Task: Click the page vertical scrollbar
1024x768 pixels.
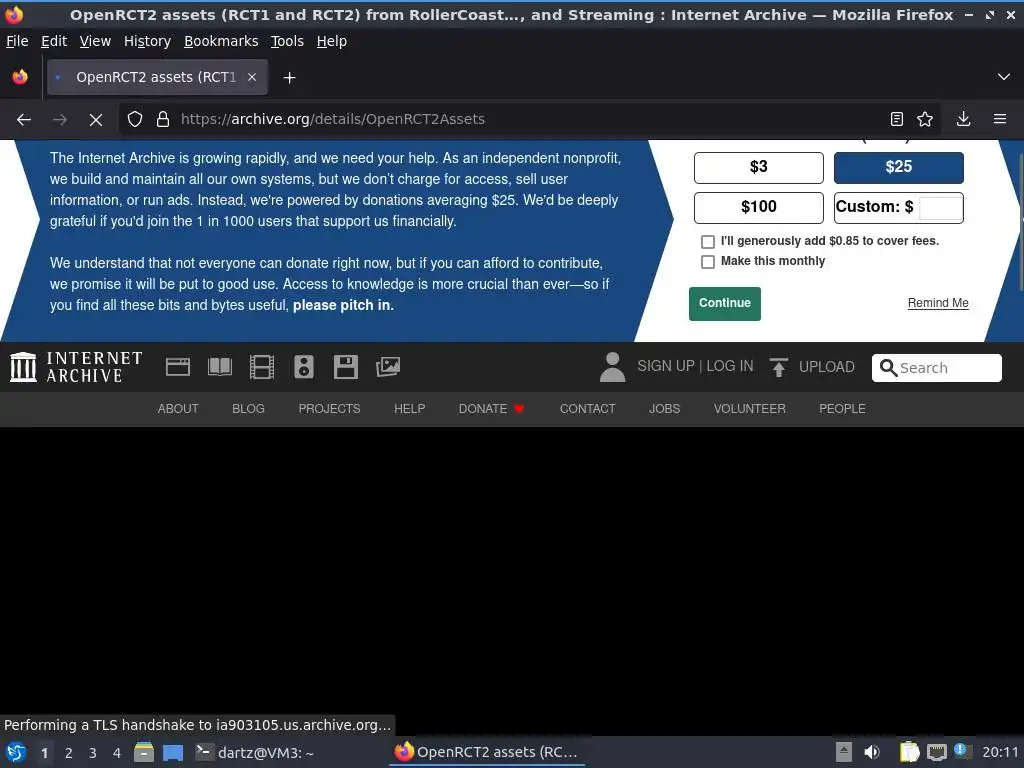Action: 1021,222
